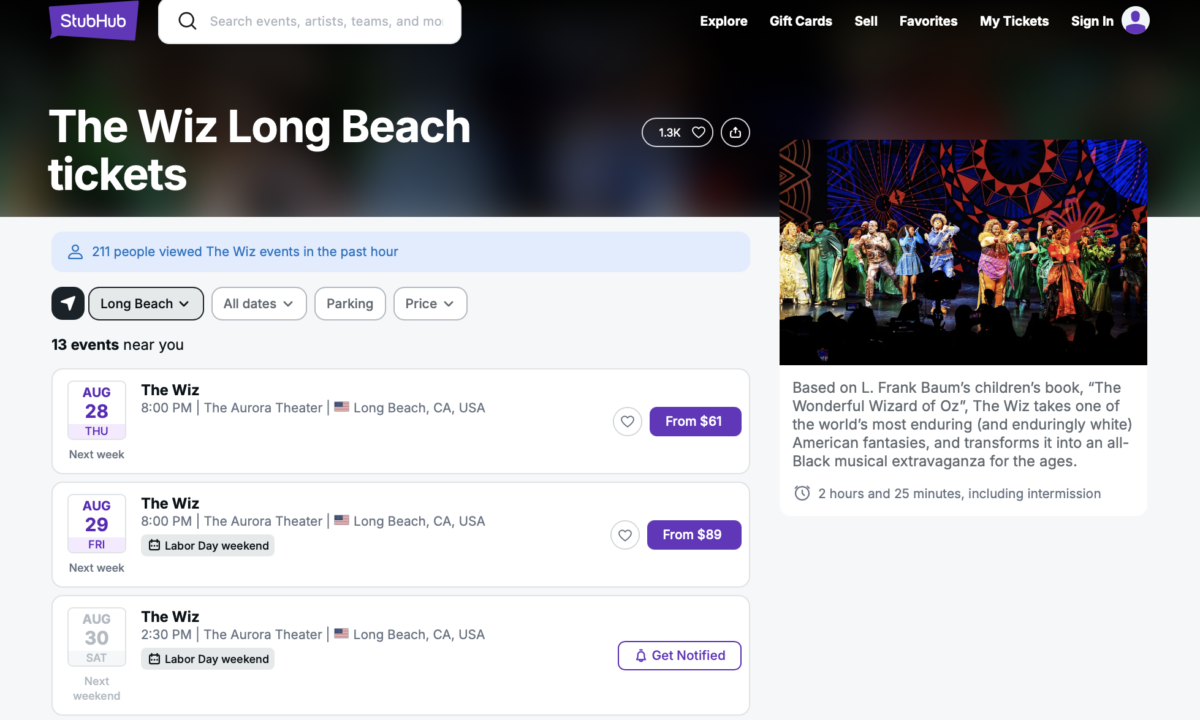Favorite the Aug 29 event heart
The width and height of the screenshot is (1200, 720).
[x=625, y=535]
